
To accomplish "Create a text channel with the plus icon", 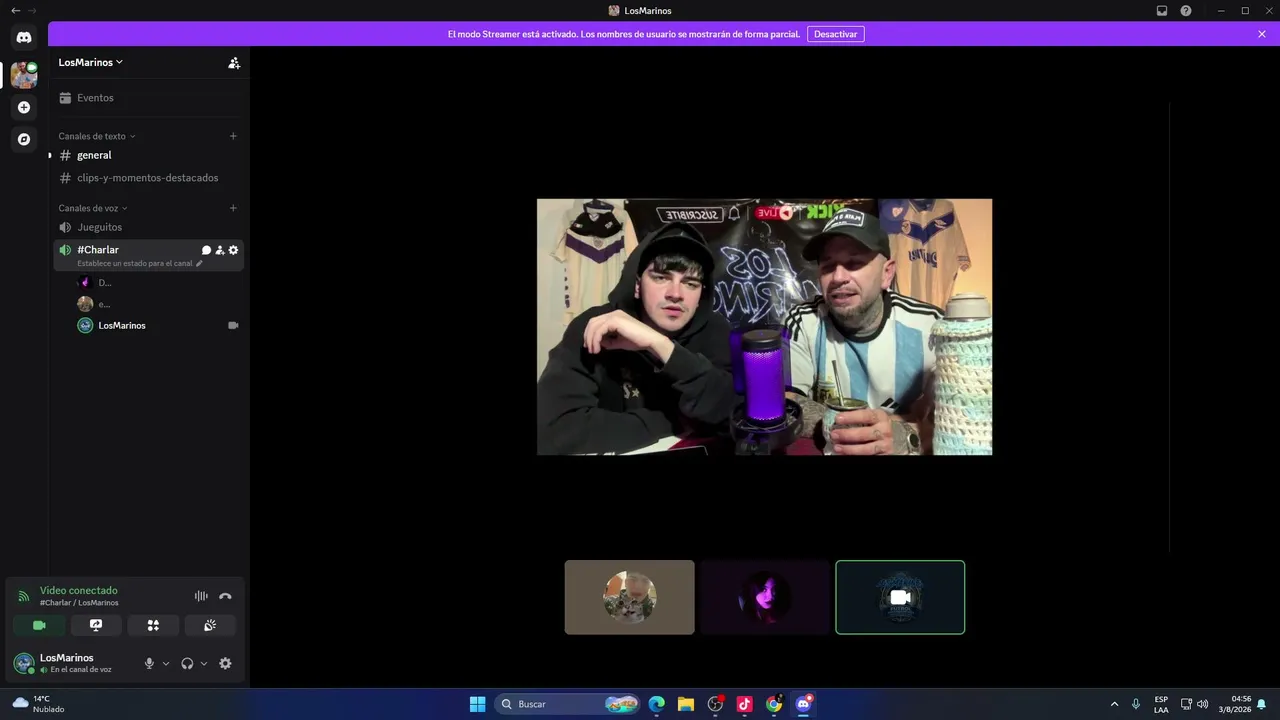I will tap(233, 136).
